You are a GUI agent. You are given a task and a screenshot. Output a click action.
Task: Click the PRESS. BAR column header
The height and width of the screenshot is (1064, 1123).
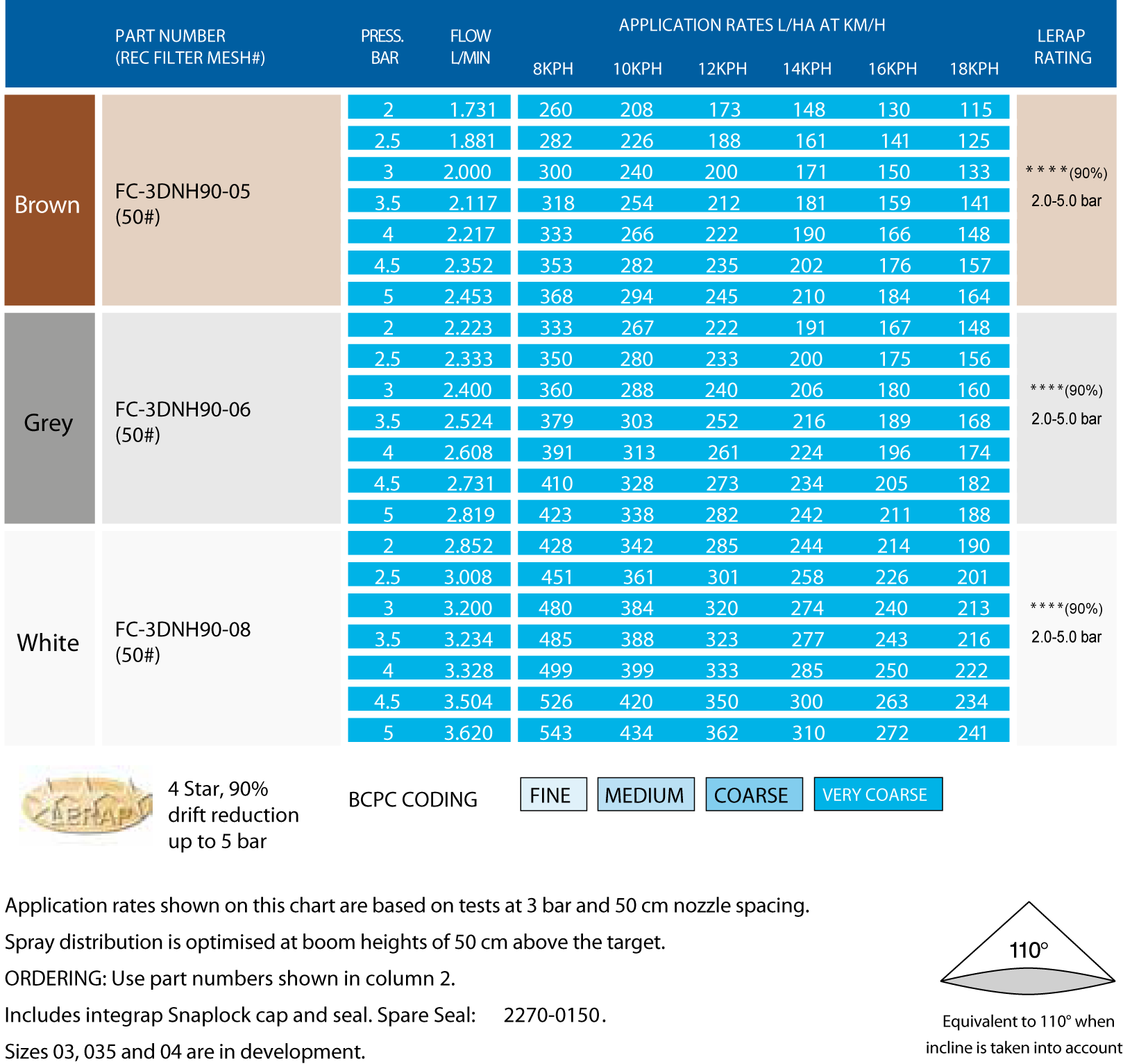[x=383, y=47]
